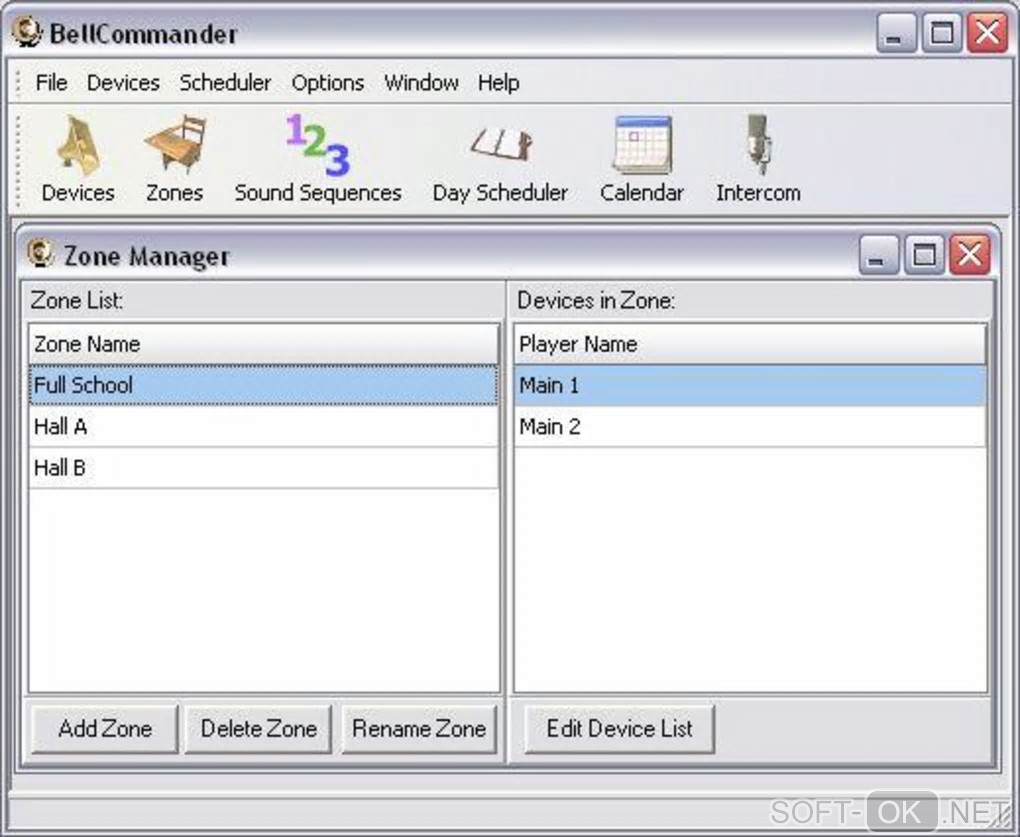Open the Options menu
Screen dimensions: 1020x837
328,83
